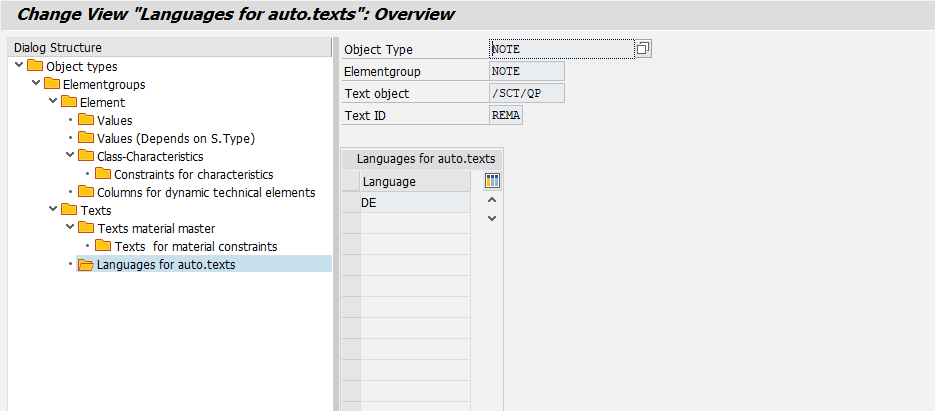Screen dimensions: 935x411
Task: Select the row selector for the DE language row
Action: click(350, 203)
